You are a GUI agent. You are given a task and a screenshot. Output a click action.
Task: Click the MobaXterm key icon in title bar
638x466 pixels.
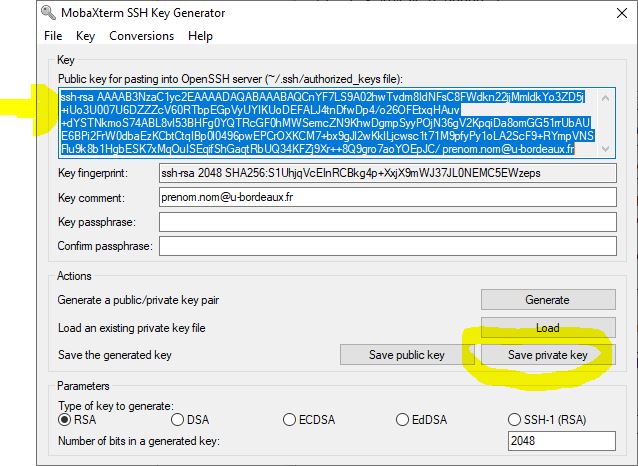click(48, 13)
